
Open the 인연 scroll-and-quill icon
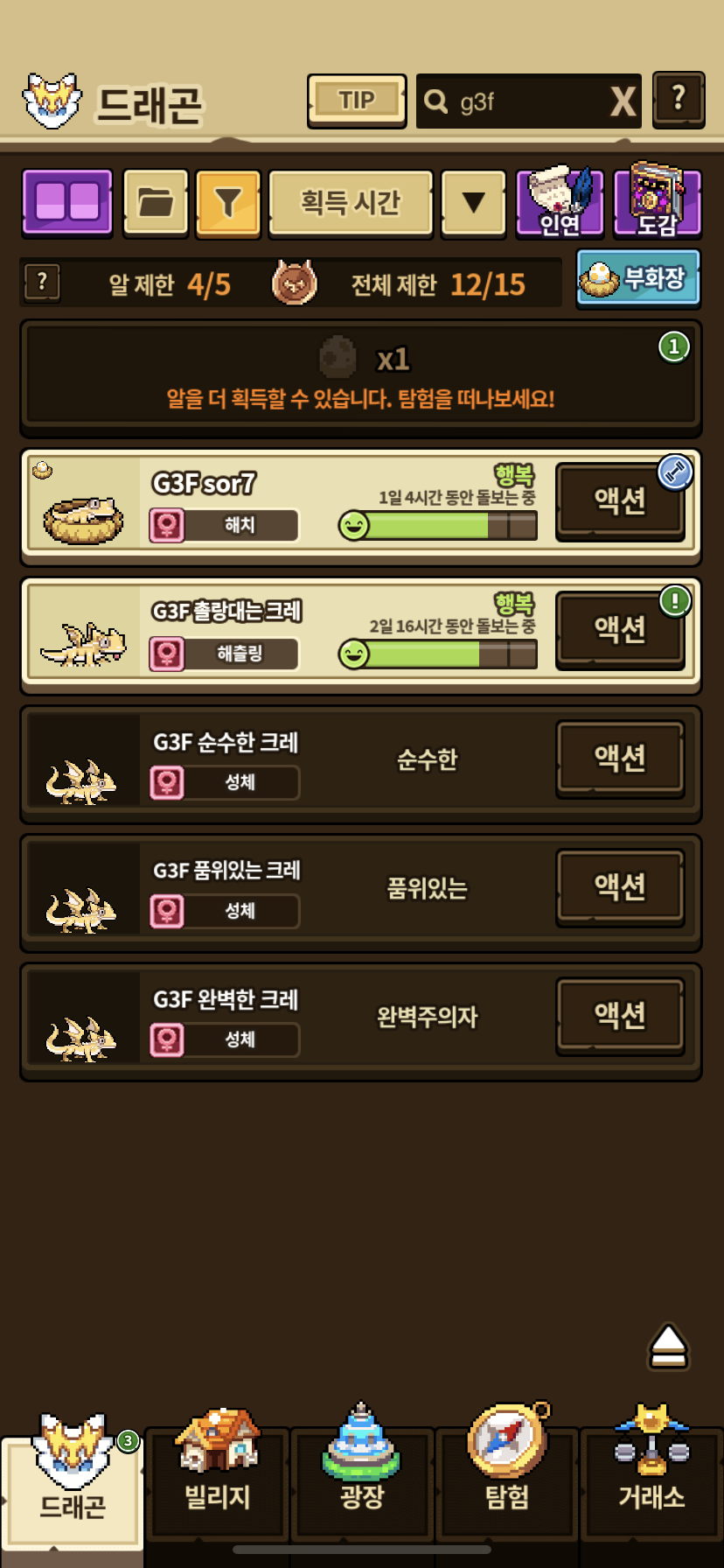tap(560, 201)
